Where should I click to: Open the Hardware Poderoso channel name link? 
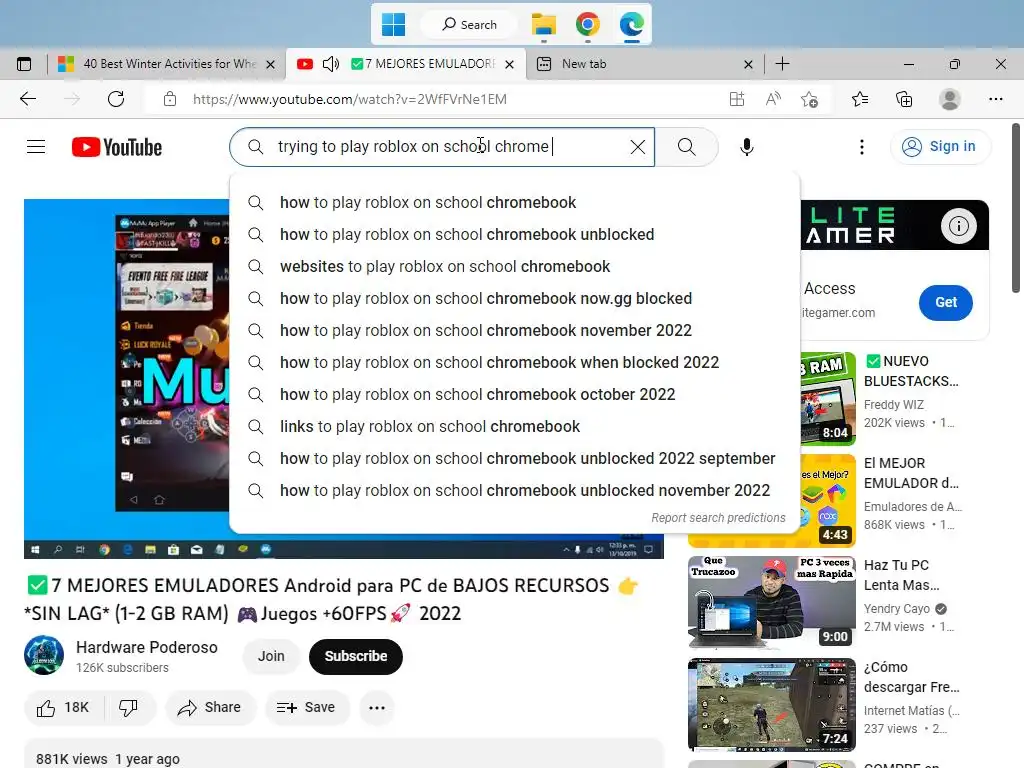coord(147,647)
